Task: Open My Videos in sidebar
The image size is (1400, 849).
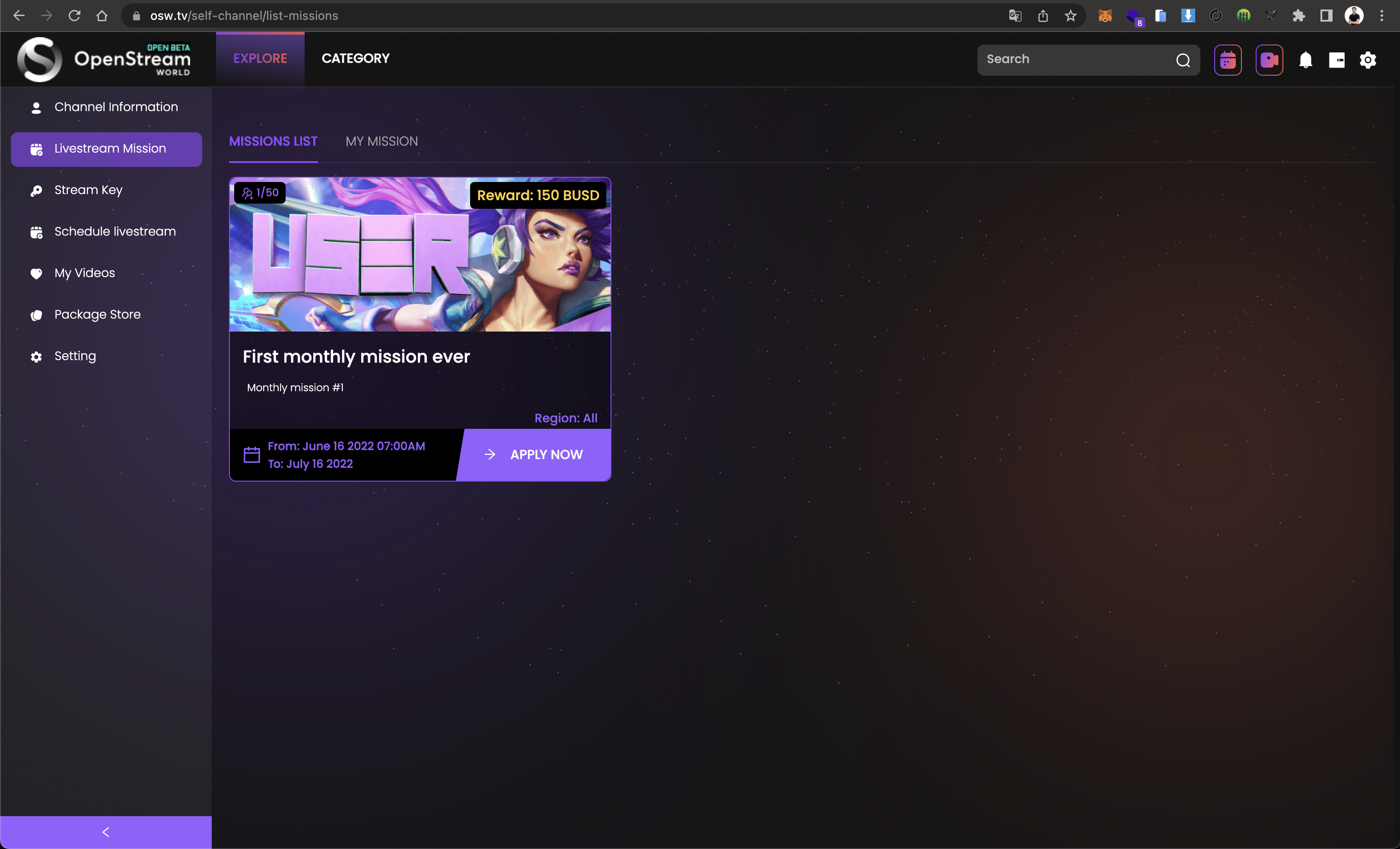Action: click(x=106, y=273)
